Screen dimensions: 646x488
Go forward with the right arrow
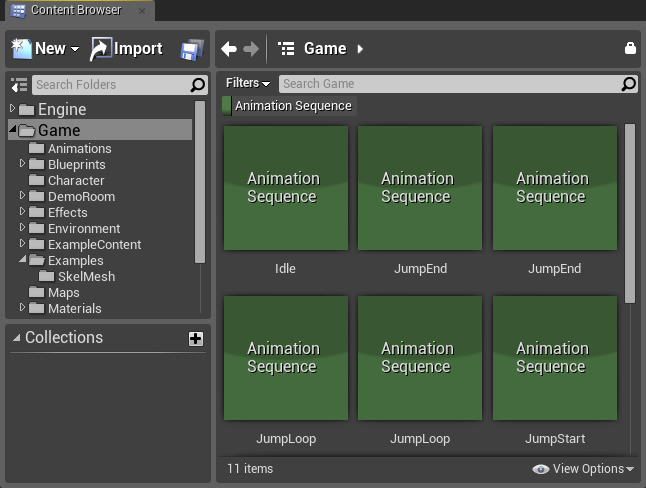point(251,49)
